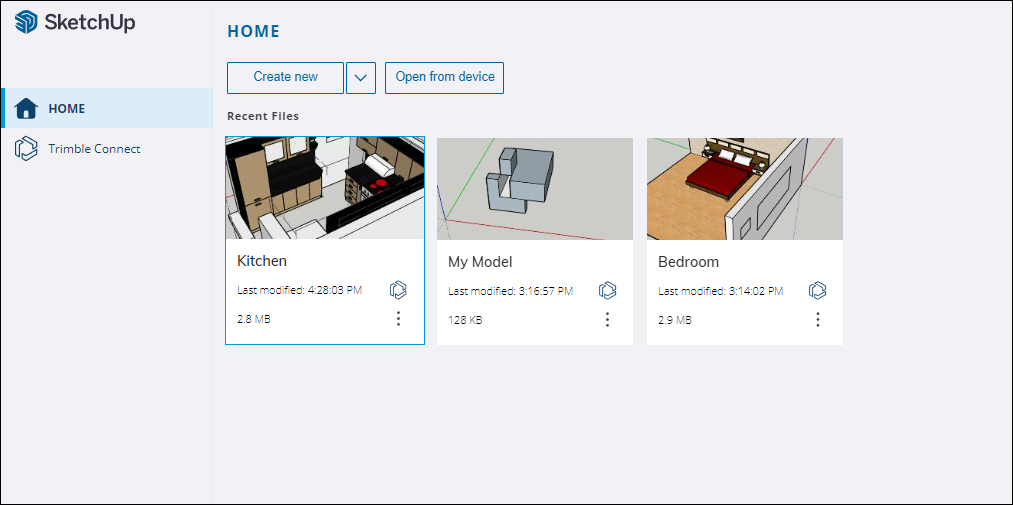
Task: Click the Trimble Connect icon on the My Model card
Action: 607,291
